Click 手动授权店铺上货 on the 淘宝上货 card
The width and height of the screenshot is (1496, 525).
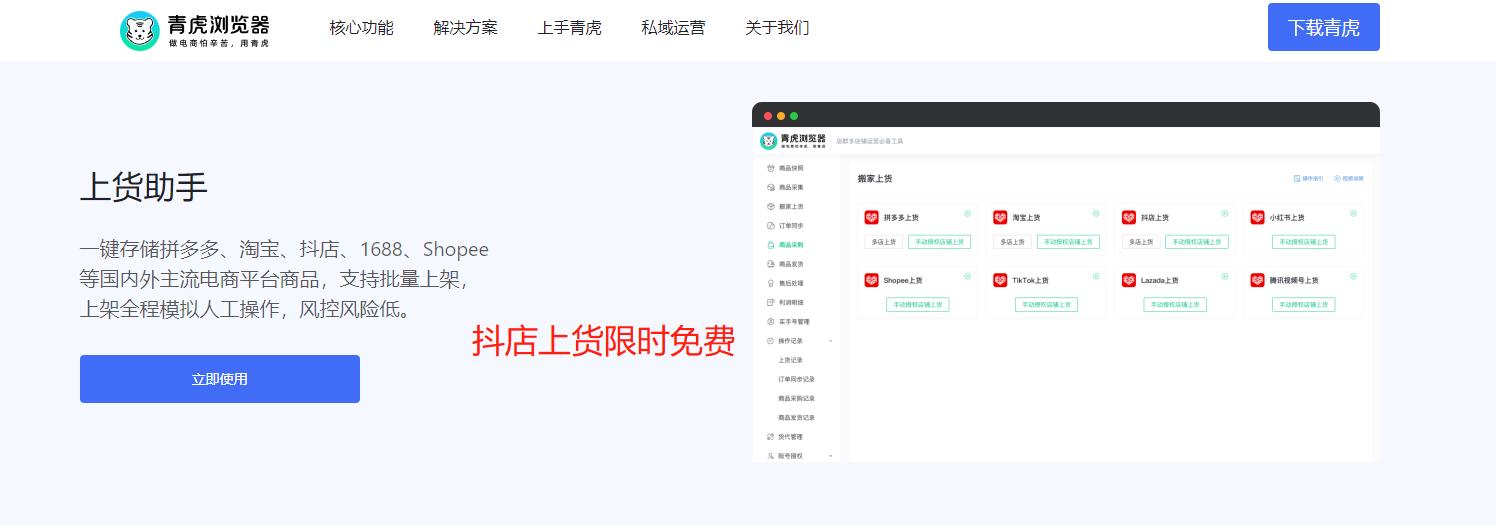[x=1068, y=242]
